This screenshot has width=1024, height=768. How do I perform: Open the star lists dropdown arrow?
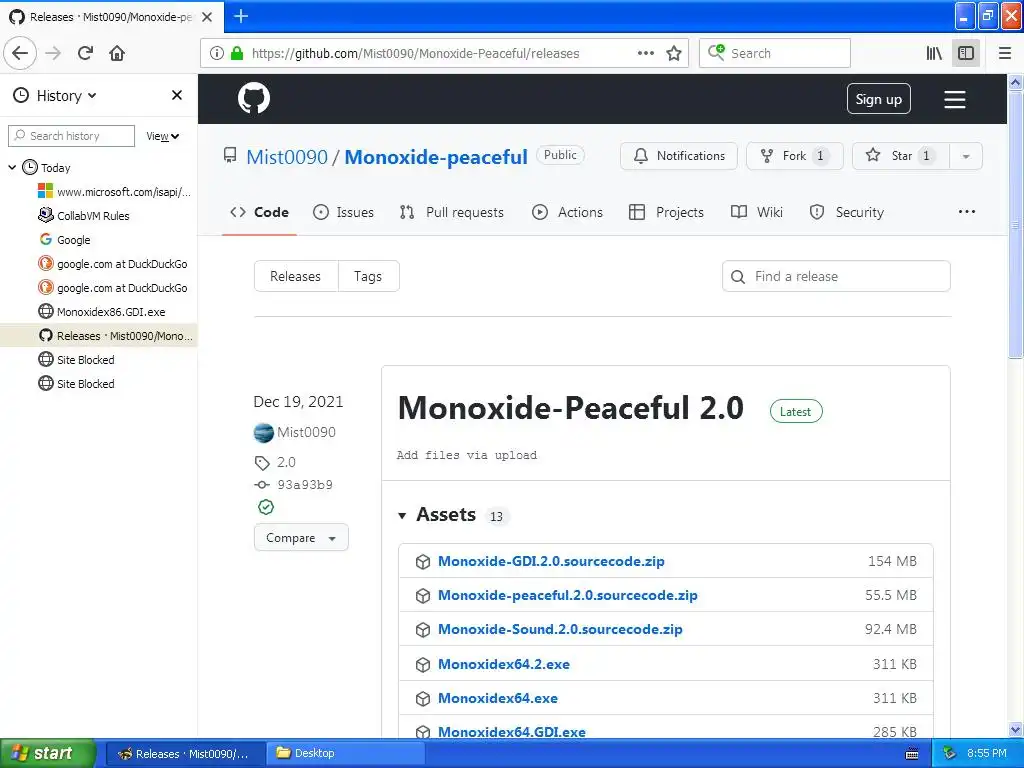966,155
